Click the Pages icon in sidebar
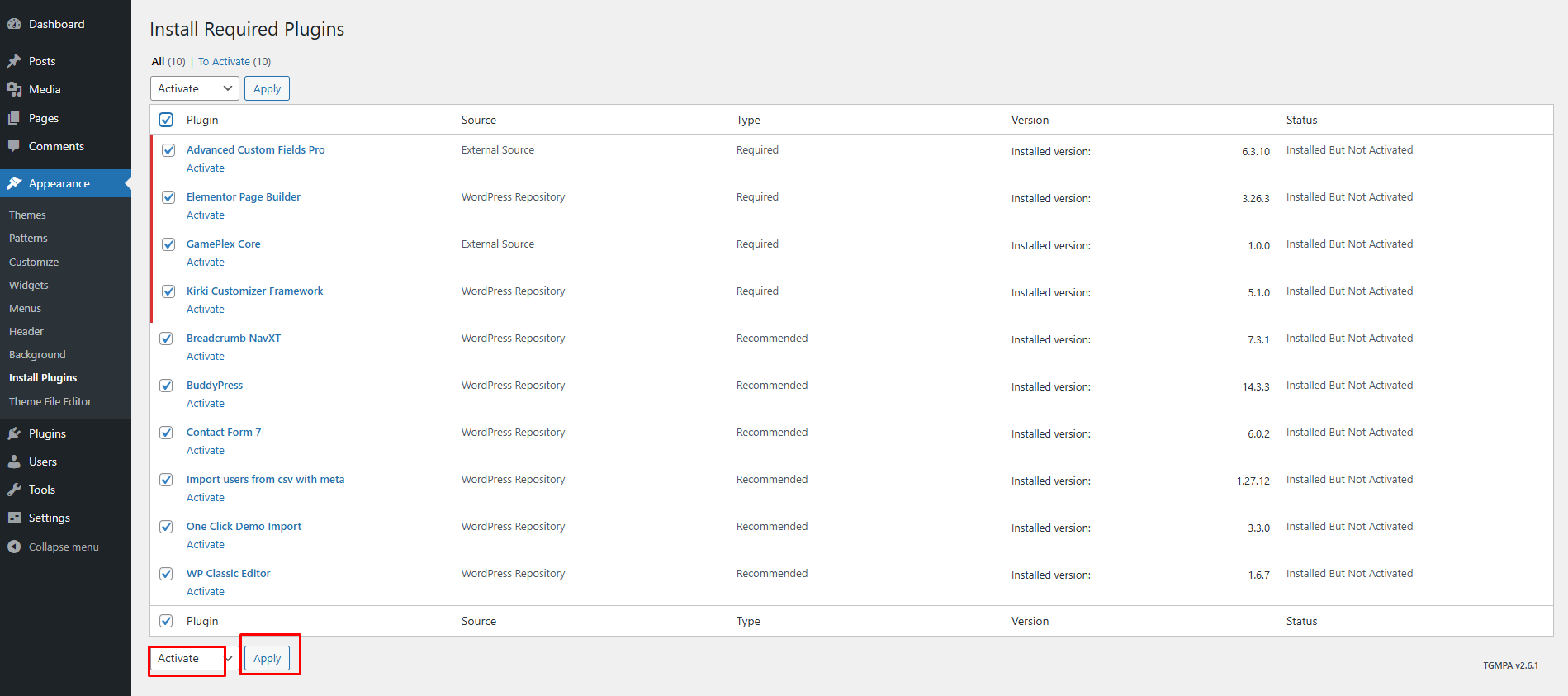The image size is (1568, 696). pyautogui.click(x=14, y=118)
